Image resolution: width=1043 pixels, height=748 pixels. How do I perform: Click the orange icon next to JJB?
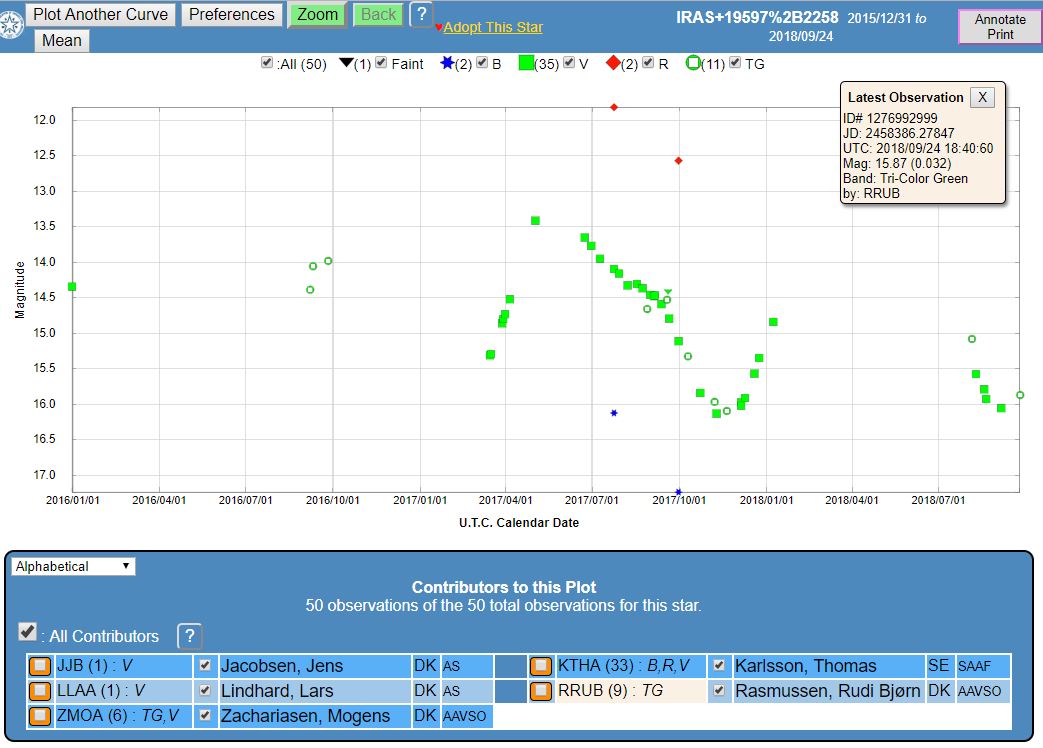tap(39, 666)
